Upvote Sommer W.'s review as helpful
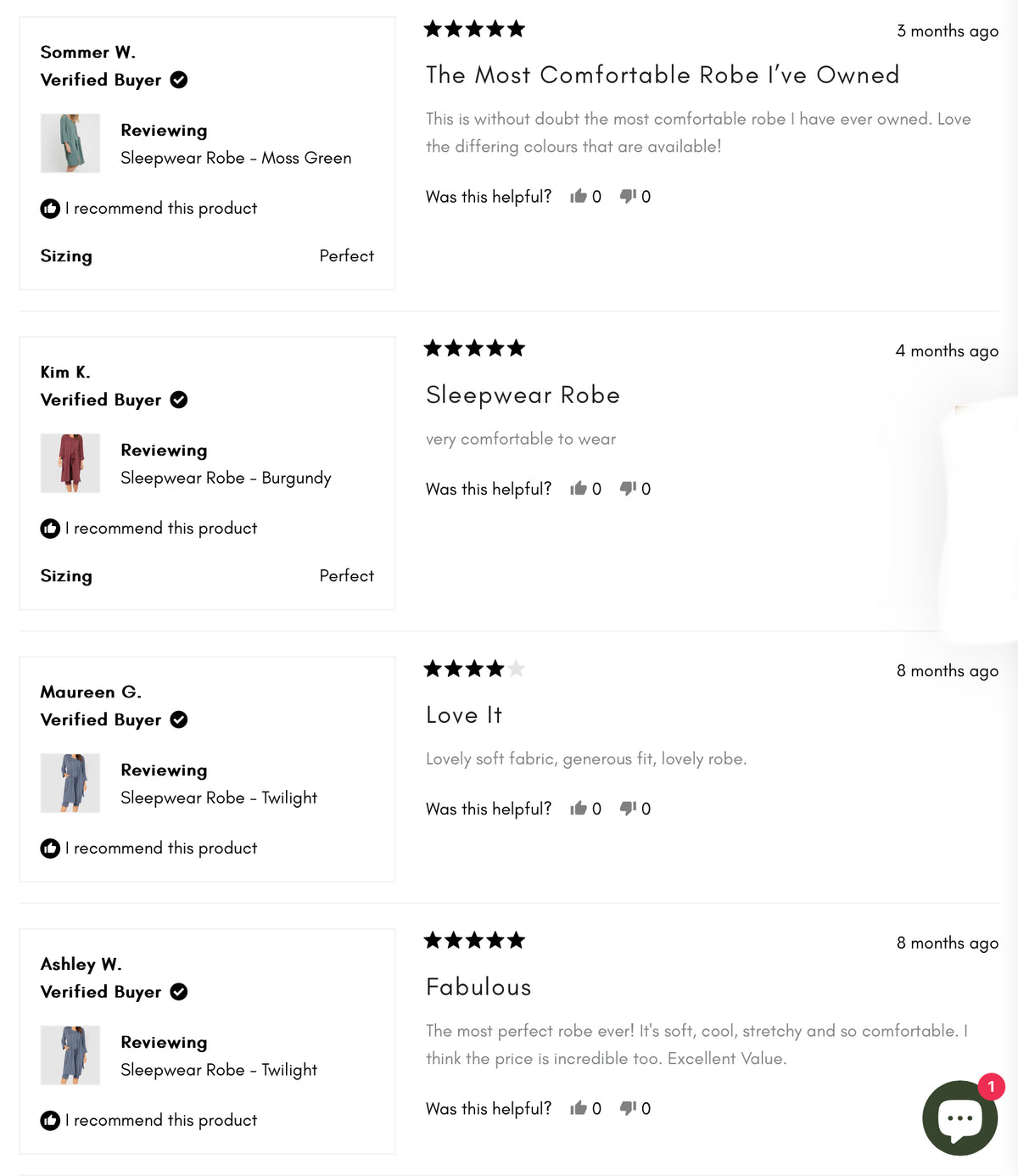This screenshot has height=1176, width=1018. click(x=579, y=197)
